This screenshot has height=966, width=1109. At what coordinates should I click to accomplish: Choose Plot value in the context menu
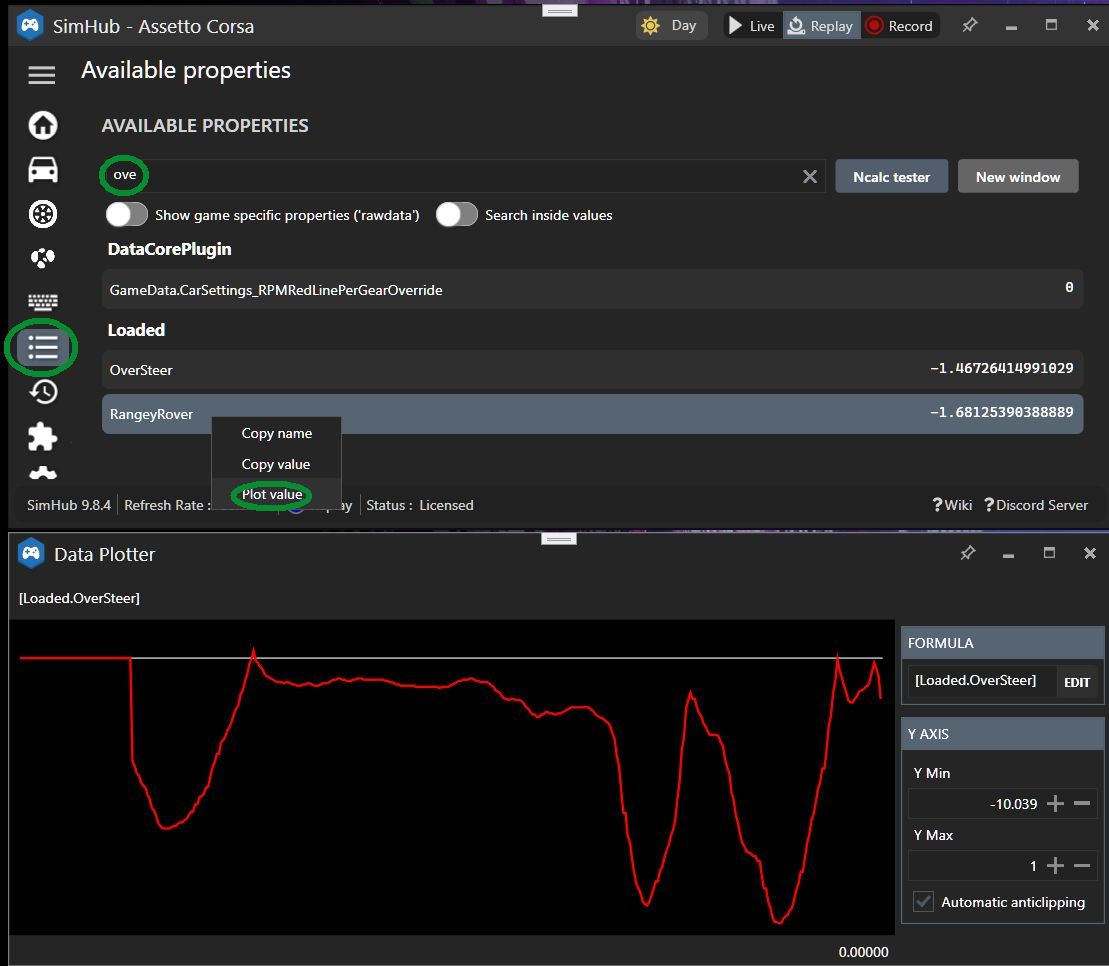272,494
